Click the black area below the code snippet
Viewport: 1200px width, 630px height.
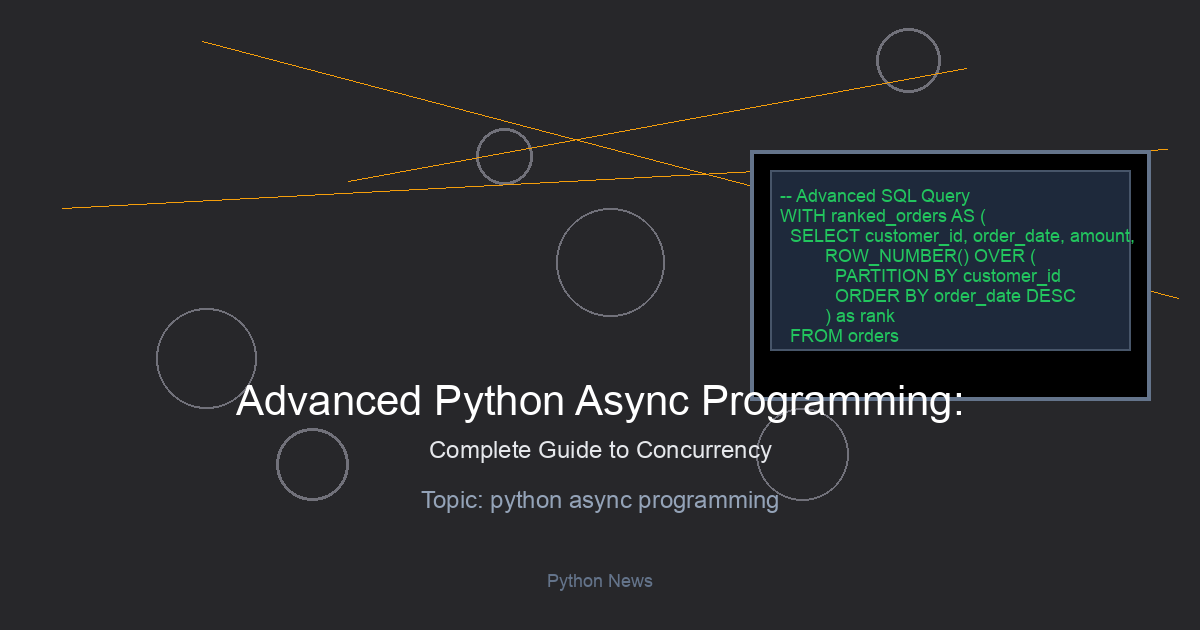[950, 375]
